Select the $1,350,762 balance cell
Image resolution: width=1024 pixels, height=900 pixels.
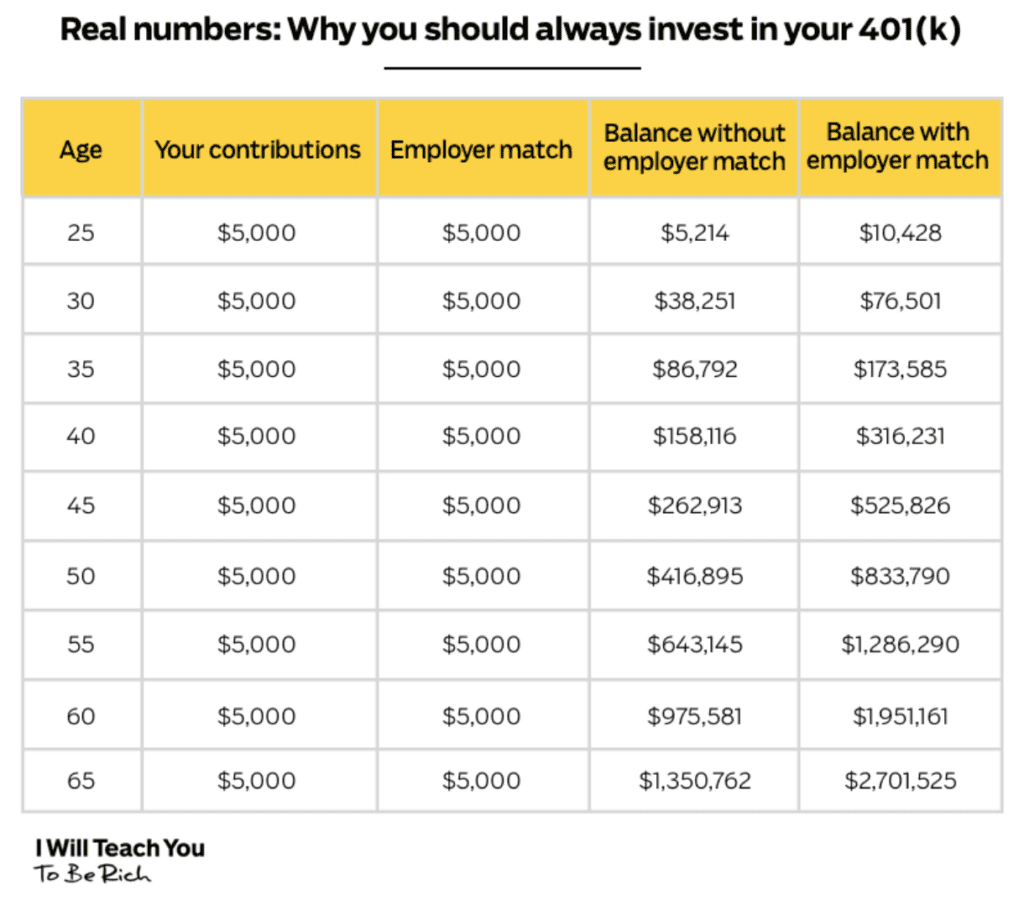point(694,780)
